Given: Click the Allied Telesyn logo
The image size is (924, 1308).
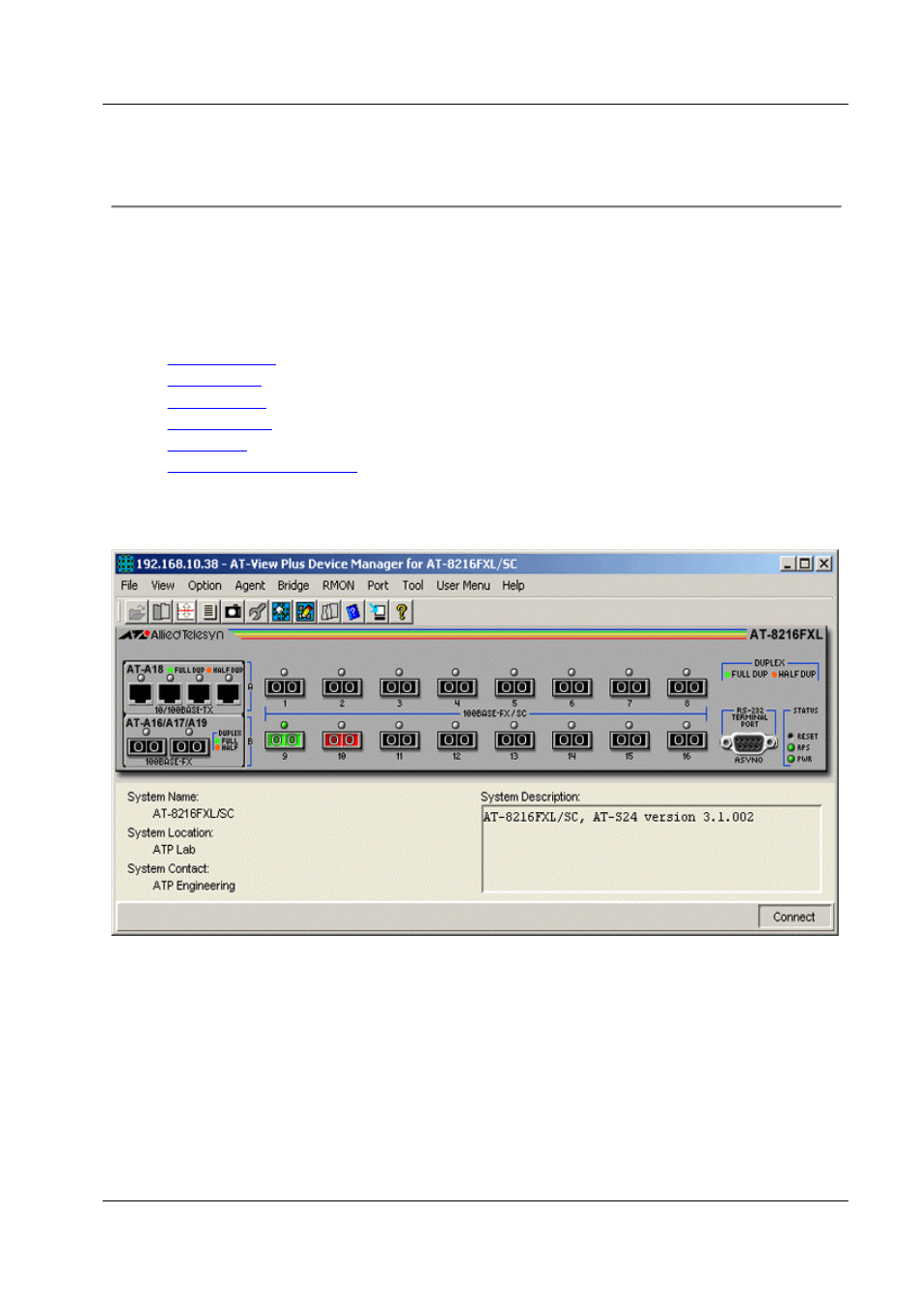Looking at the screenshot, I should [x=171, y=635].
